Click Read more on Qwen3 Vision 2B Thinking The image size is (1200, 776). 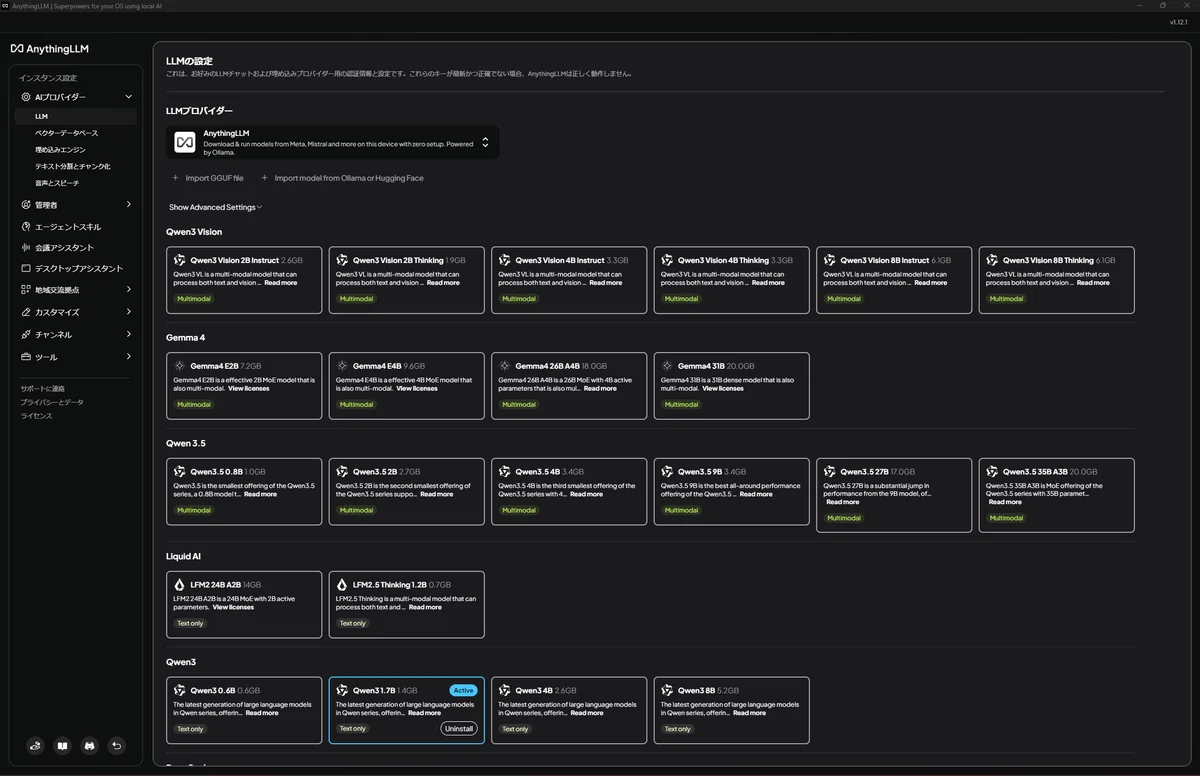(x=443, y=283)
